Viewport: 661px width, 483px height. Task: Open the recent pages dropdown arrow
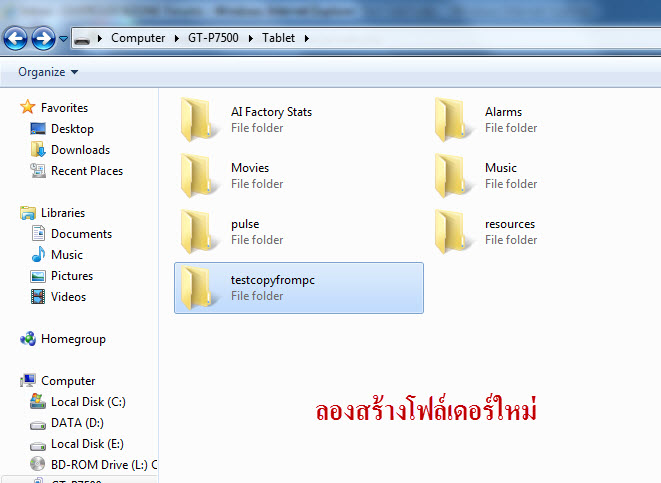pyautogui.click(x=64, y=39)
